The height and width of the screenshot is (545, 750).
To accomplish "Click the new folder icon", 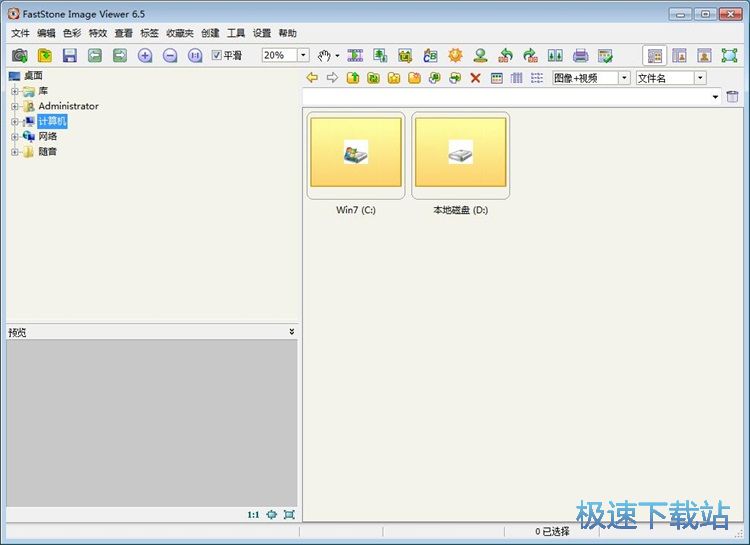I will [414, 78].
